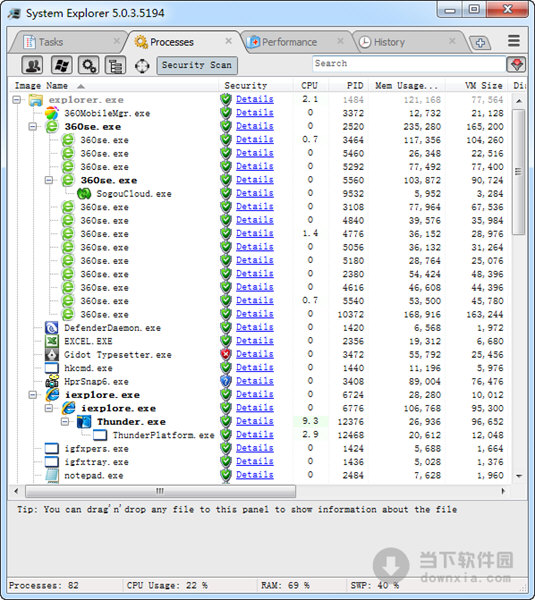
Task: Click Thunder.exe CPU value 9.3
Action: click(310, 421)
